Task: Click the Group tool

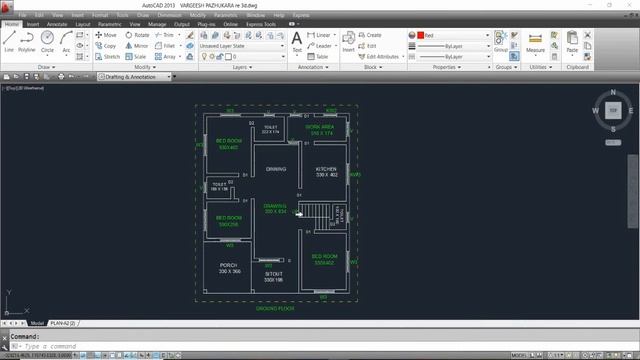Action: point(500,42)
